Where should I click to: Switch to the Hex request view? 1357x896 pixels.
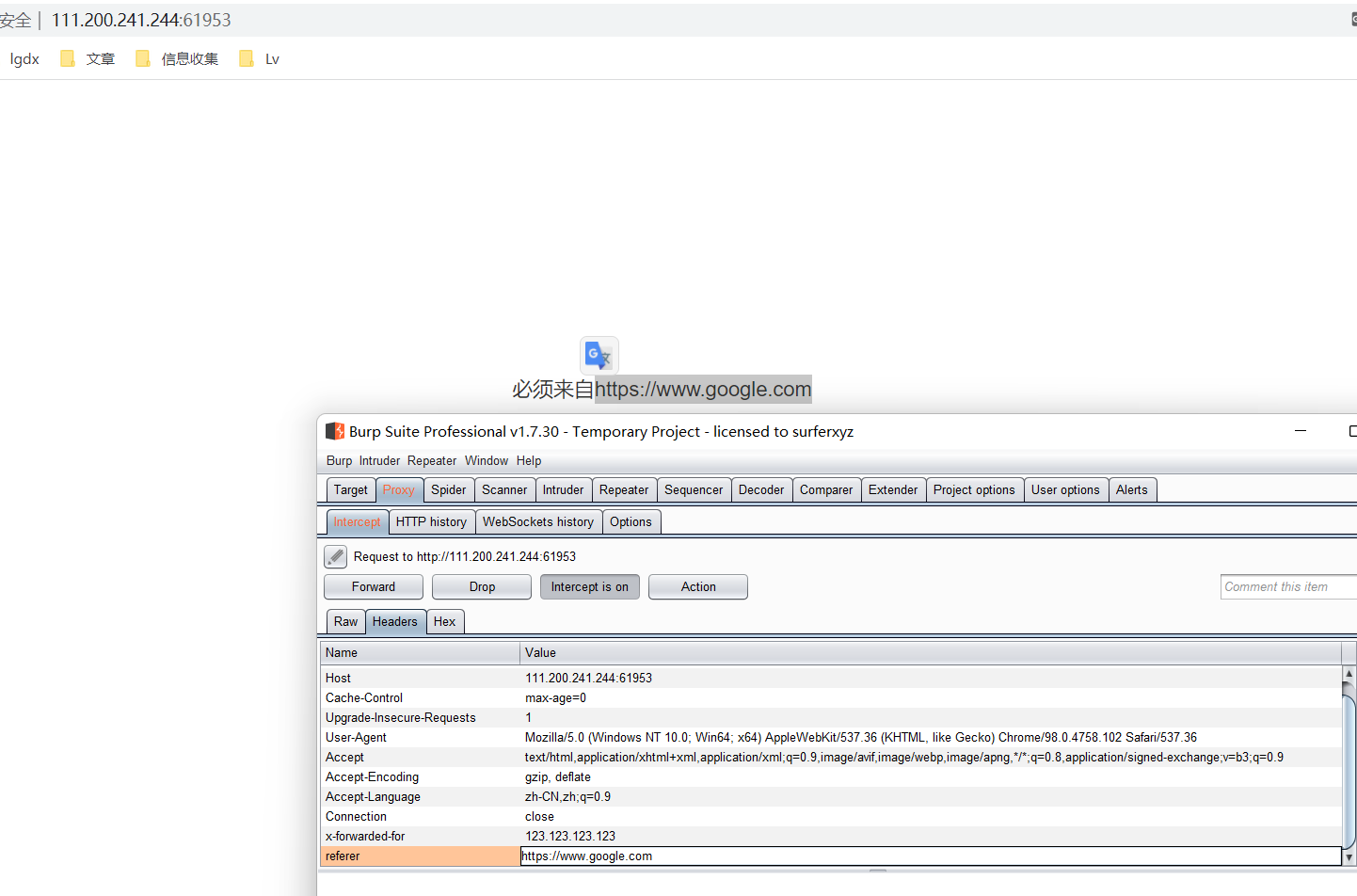click(445, 621)
